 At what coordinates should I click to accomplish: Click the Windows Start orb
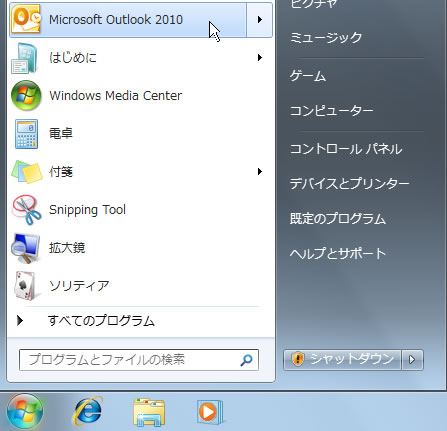25,411
